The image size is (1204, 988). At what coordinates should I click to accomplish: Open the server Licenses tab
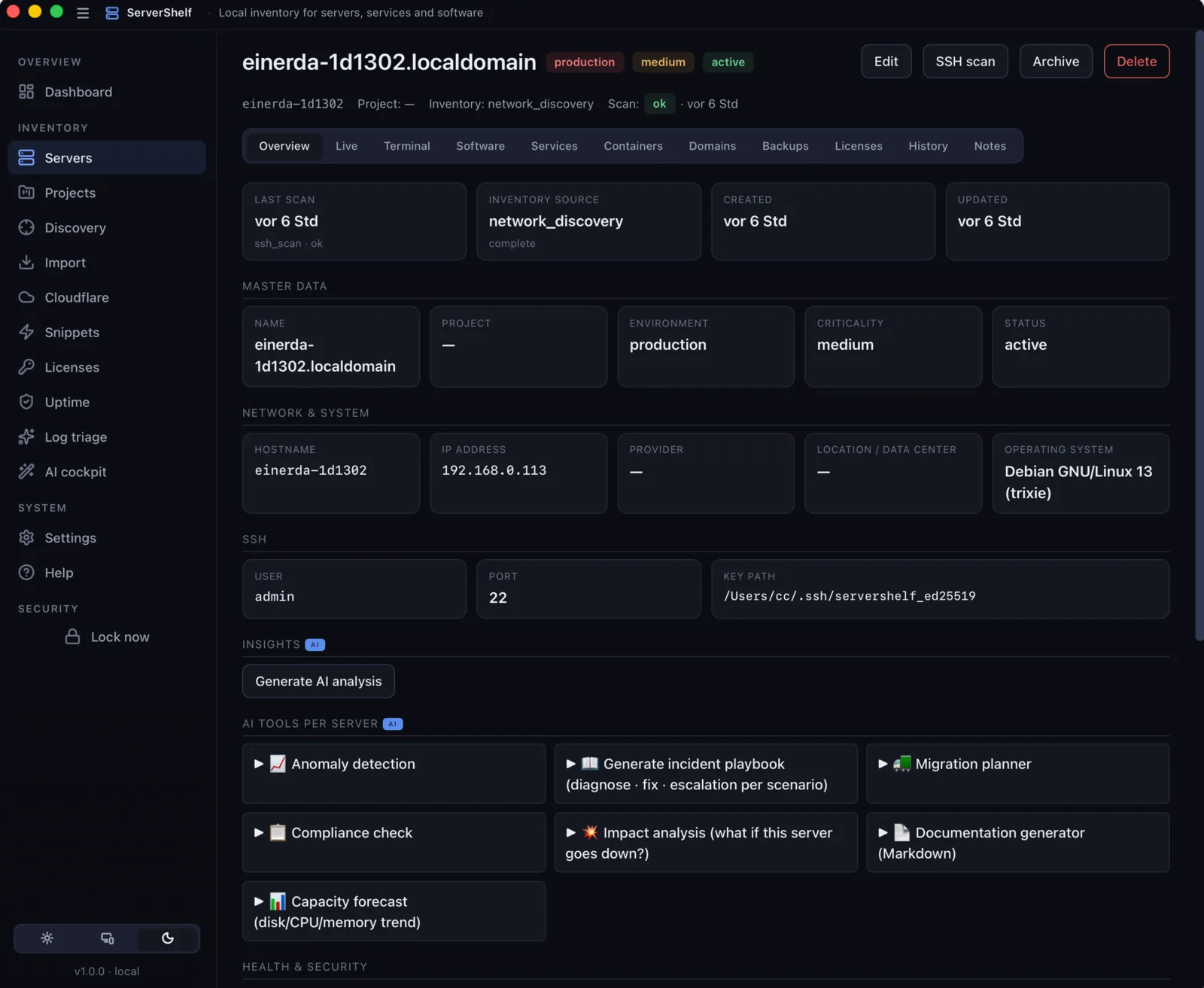click(859, 146)
